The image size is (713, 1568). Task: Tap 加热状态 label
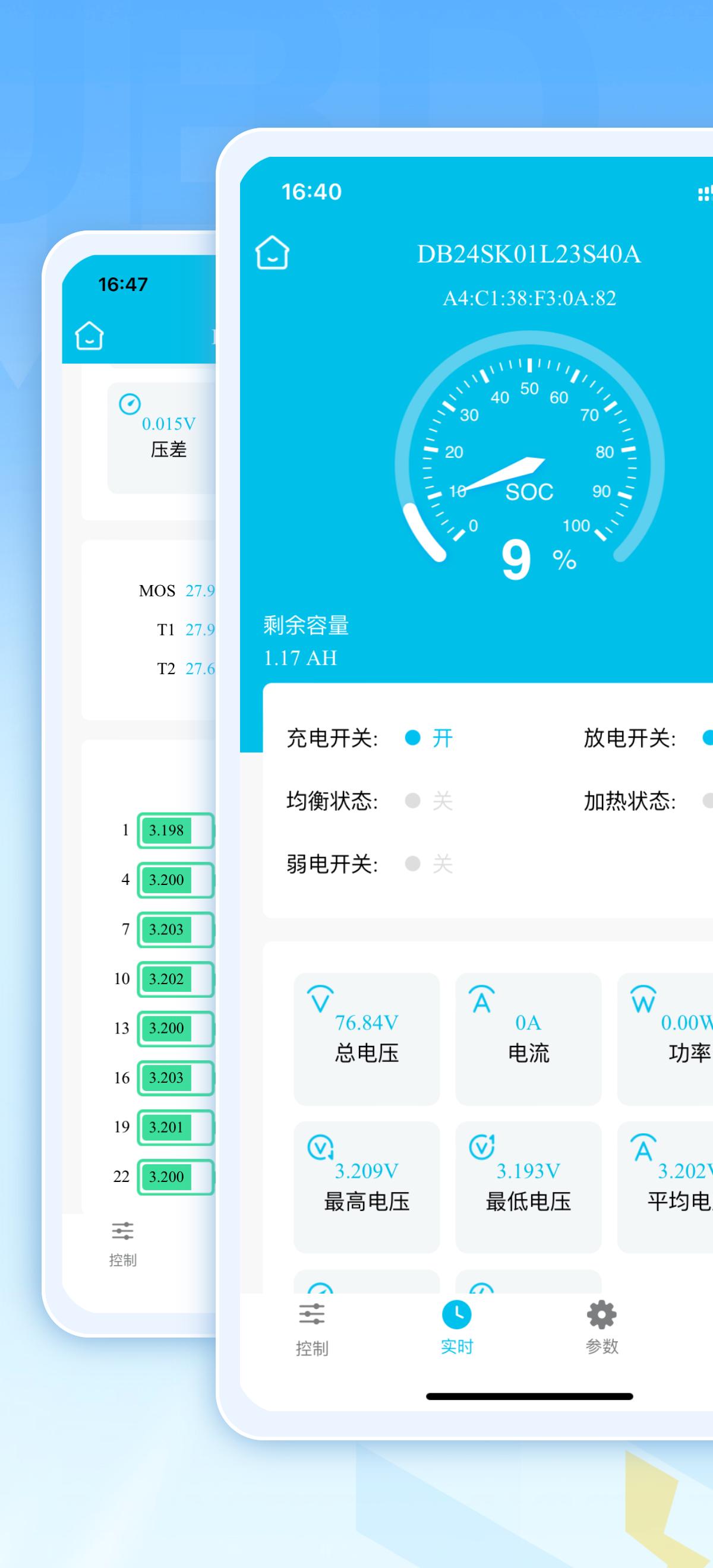(630, 801)
